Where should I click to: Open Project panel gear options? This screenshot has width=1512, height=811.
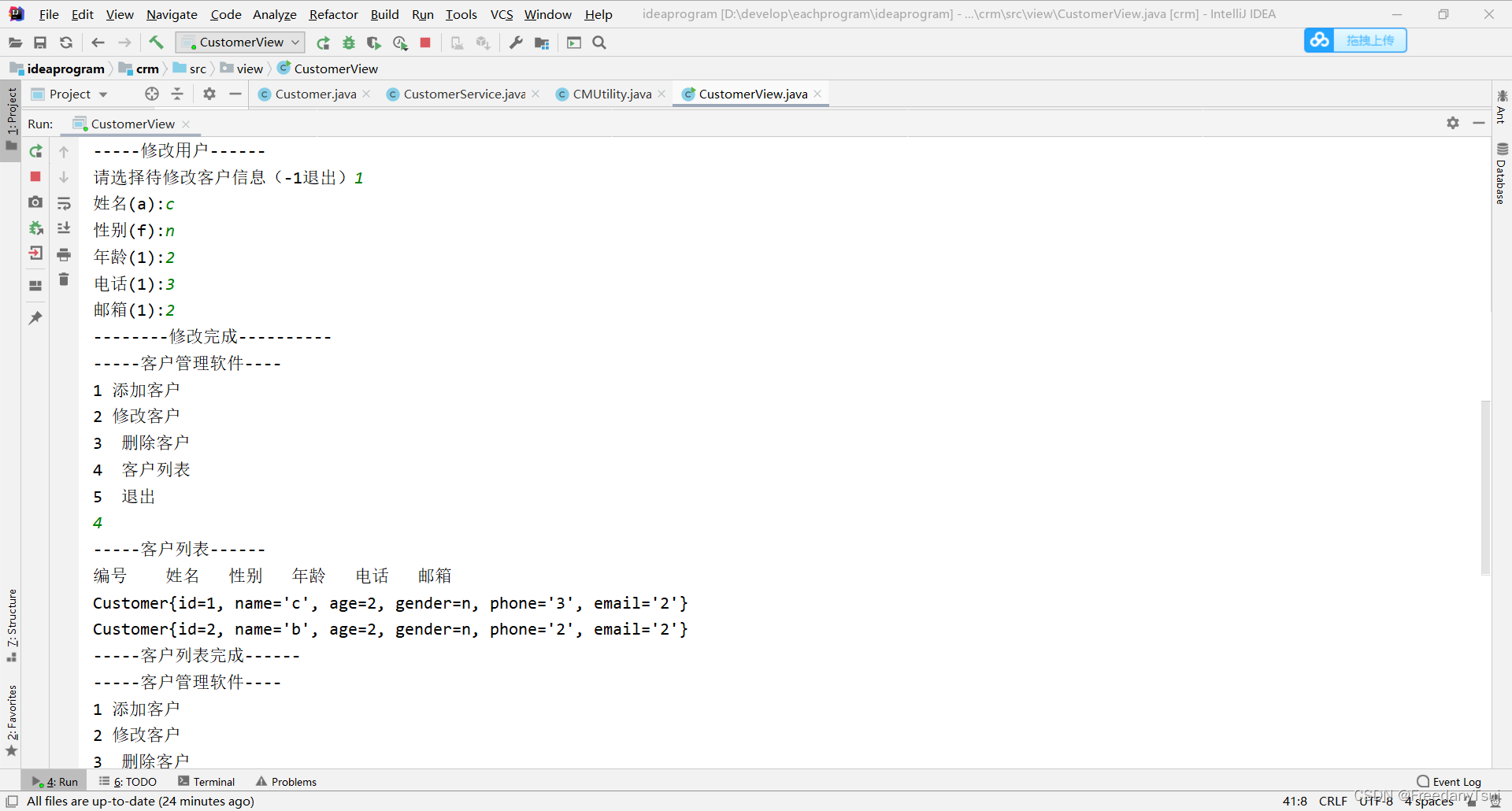(x=209, y=94)
